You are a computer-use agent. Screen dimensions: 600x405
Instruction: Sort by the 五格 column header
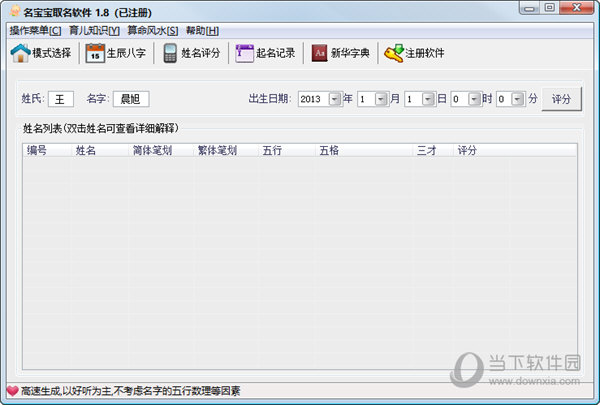tap(364, 150)
